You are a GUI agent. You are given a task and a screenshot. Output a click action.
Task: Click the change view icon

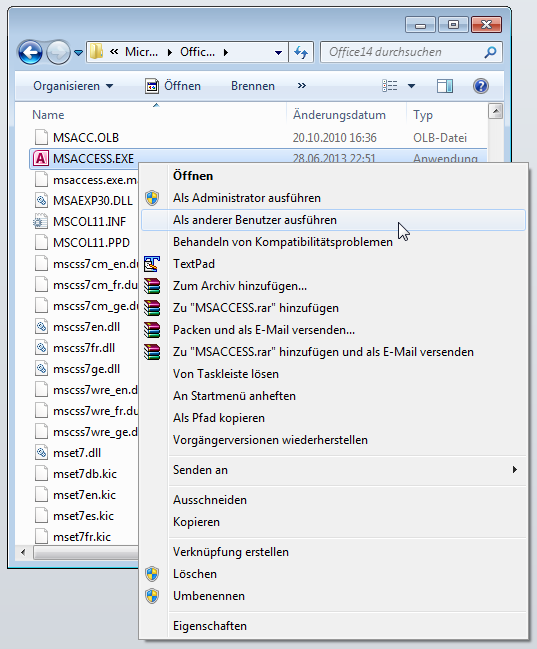click(x=390, y=86)
